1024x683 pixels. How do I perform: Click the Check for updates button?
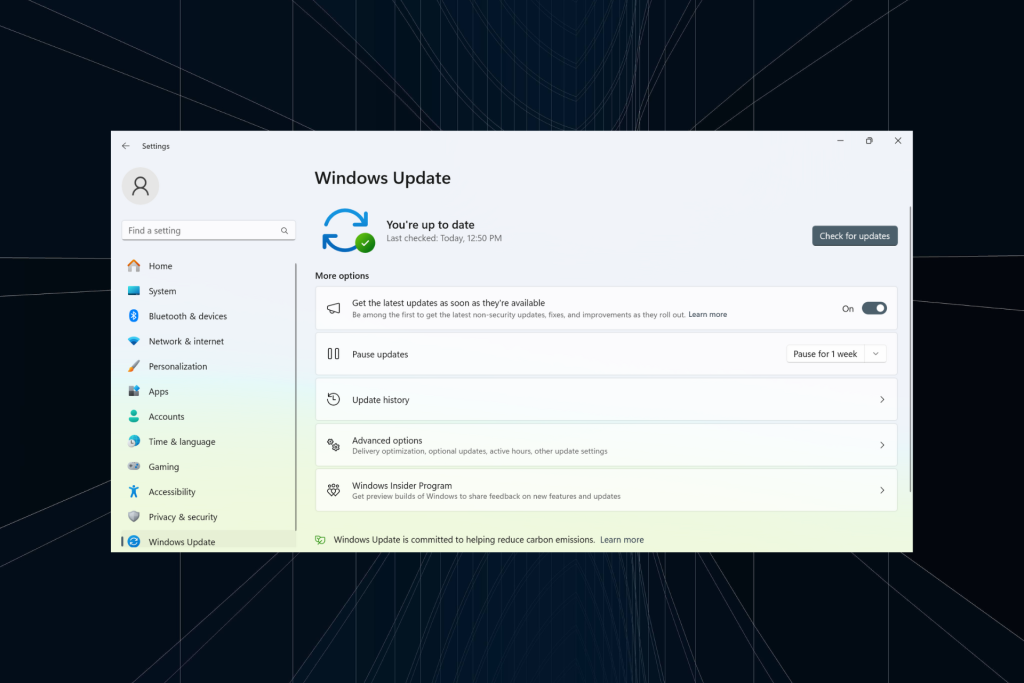click(x=854, y=236)
